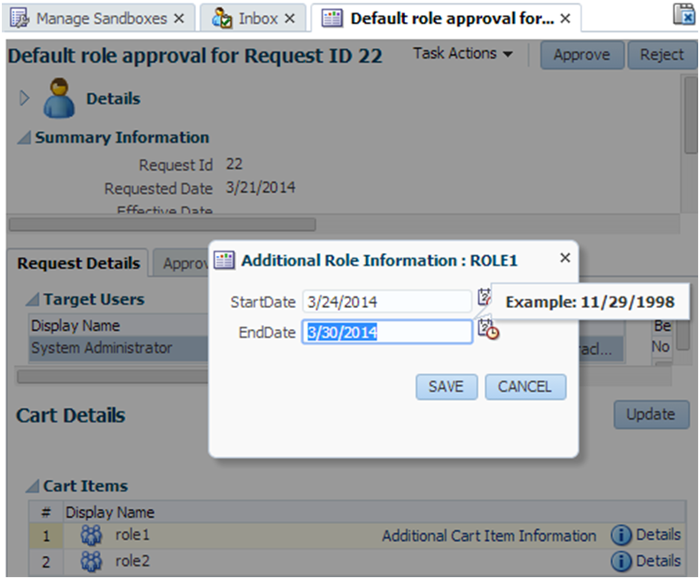Click the Inbox tab icon
This screenshot has height=579, width=700.
[x=222, y=18]
